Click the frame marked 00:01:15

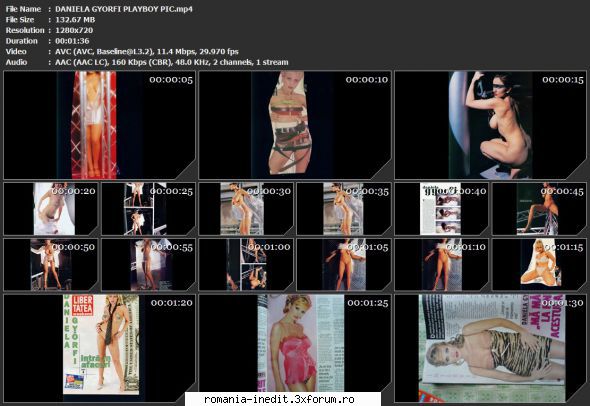click(x=539, y=265)
